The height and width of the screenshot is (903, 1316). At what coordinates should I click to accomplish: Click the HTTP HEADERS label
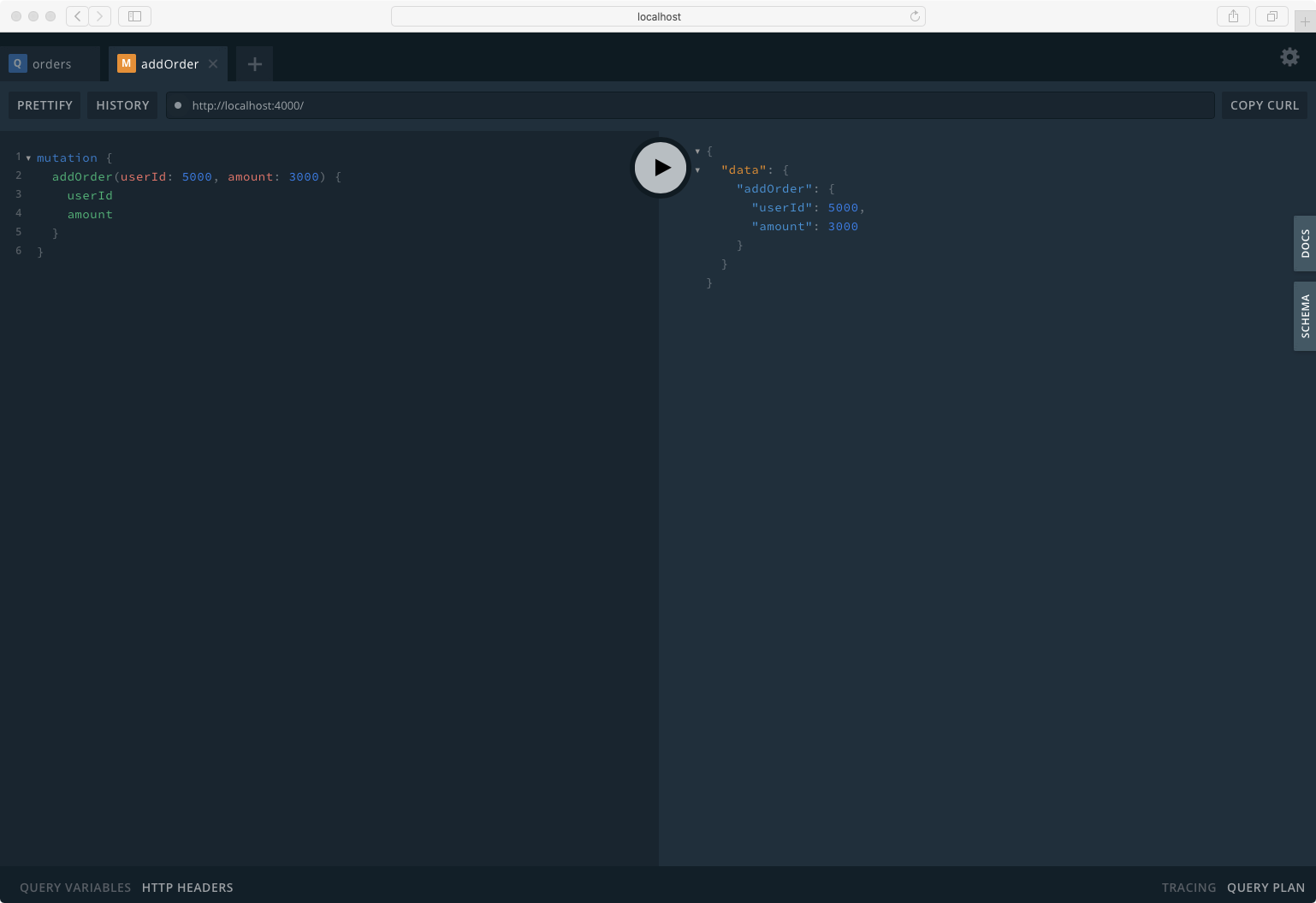pyautogui.click(x=187, y=888)
